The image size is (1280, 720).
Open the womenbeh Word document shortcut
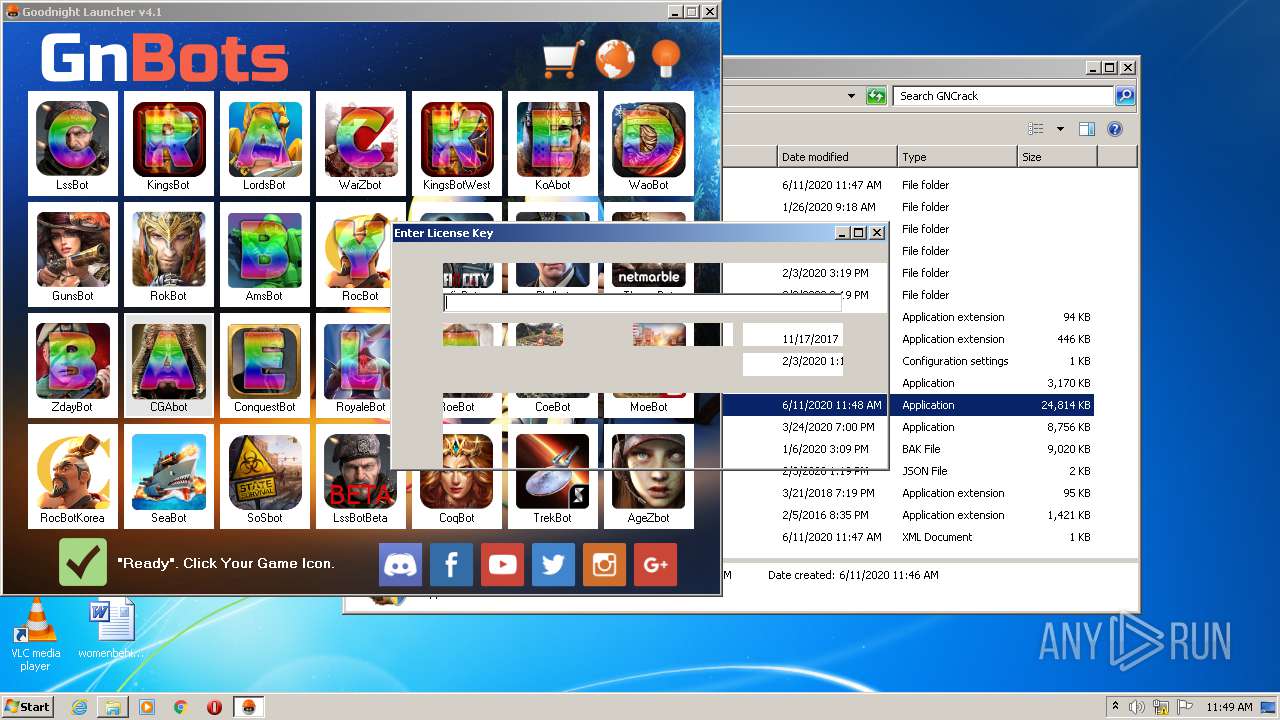point(111,630)
